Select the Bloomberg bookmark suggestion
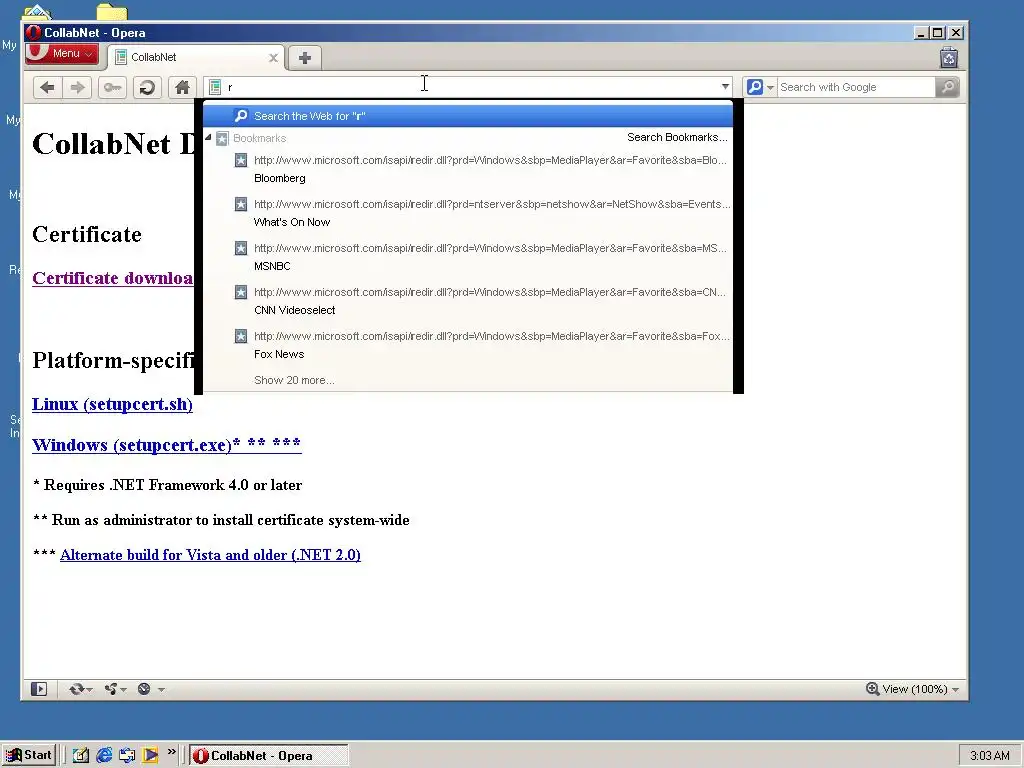 point(468,169)
